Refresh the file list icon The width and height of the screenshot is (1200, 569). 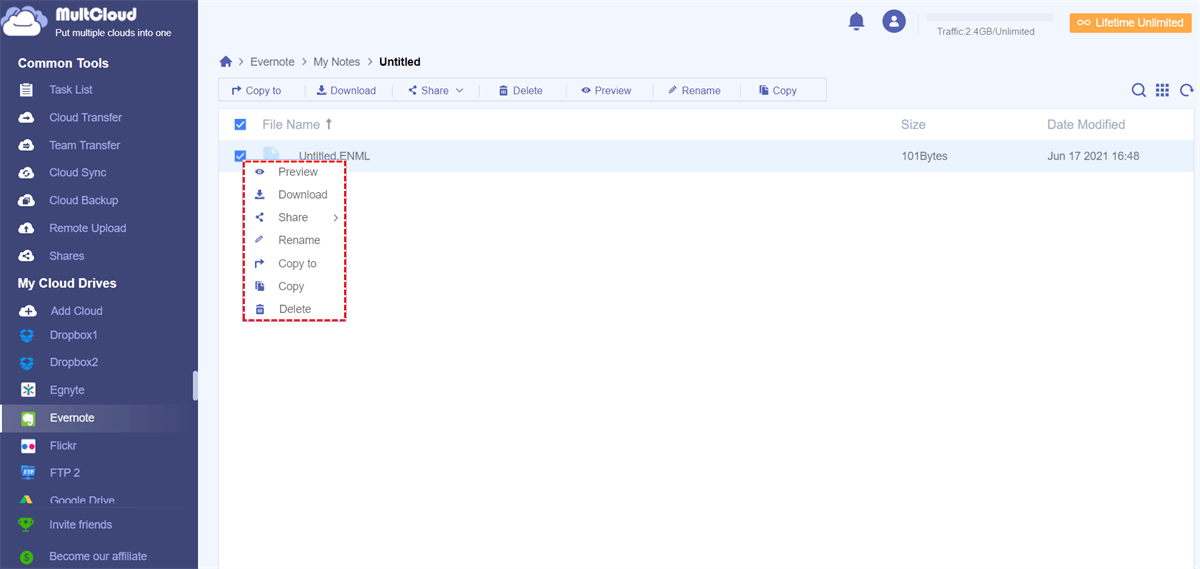[1187, 90]
